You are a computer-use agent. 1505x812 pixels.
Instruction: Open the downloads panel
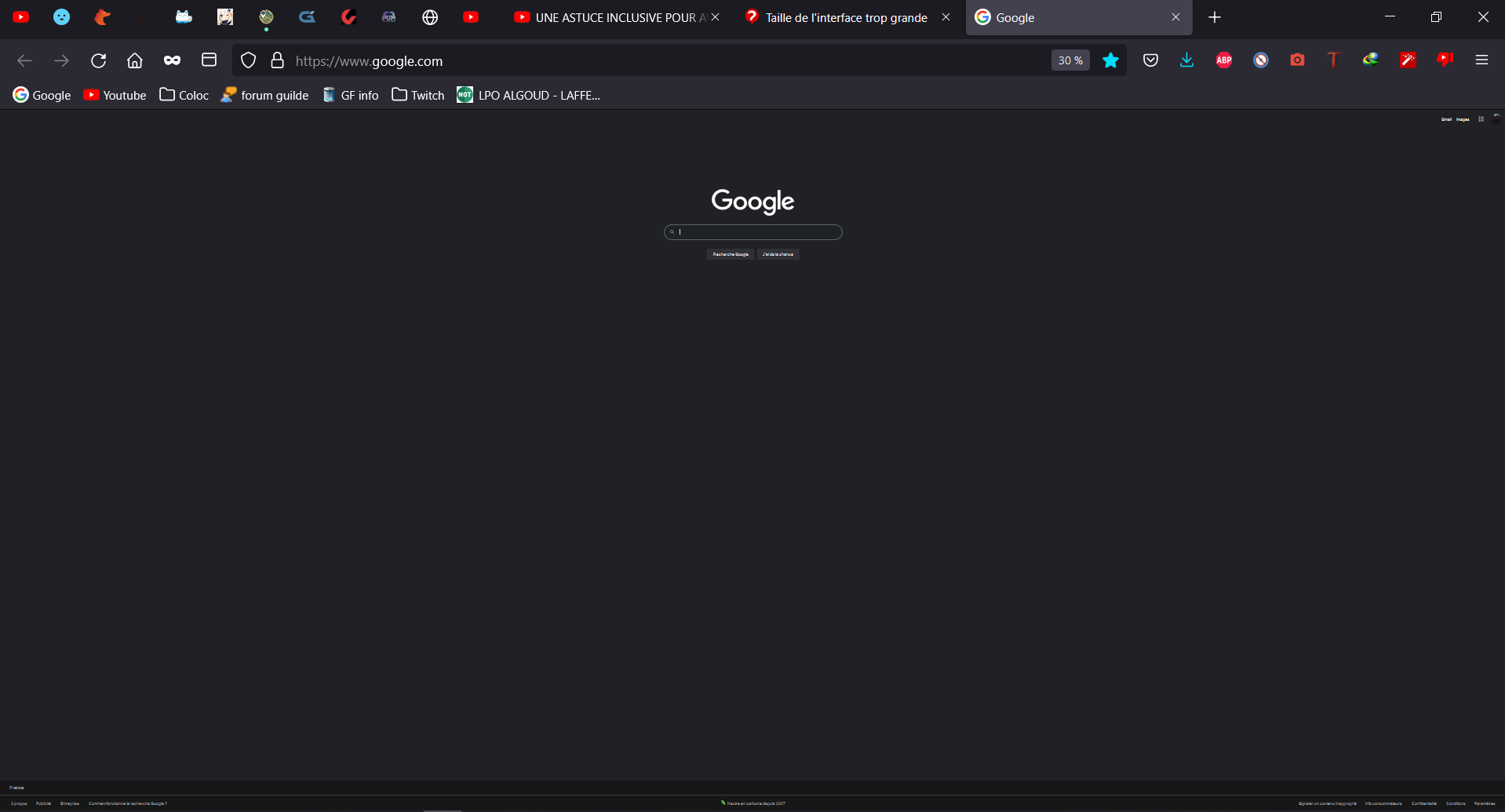point(1186,60)
